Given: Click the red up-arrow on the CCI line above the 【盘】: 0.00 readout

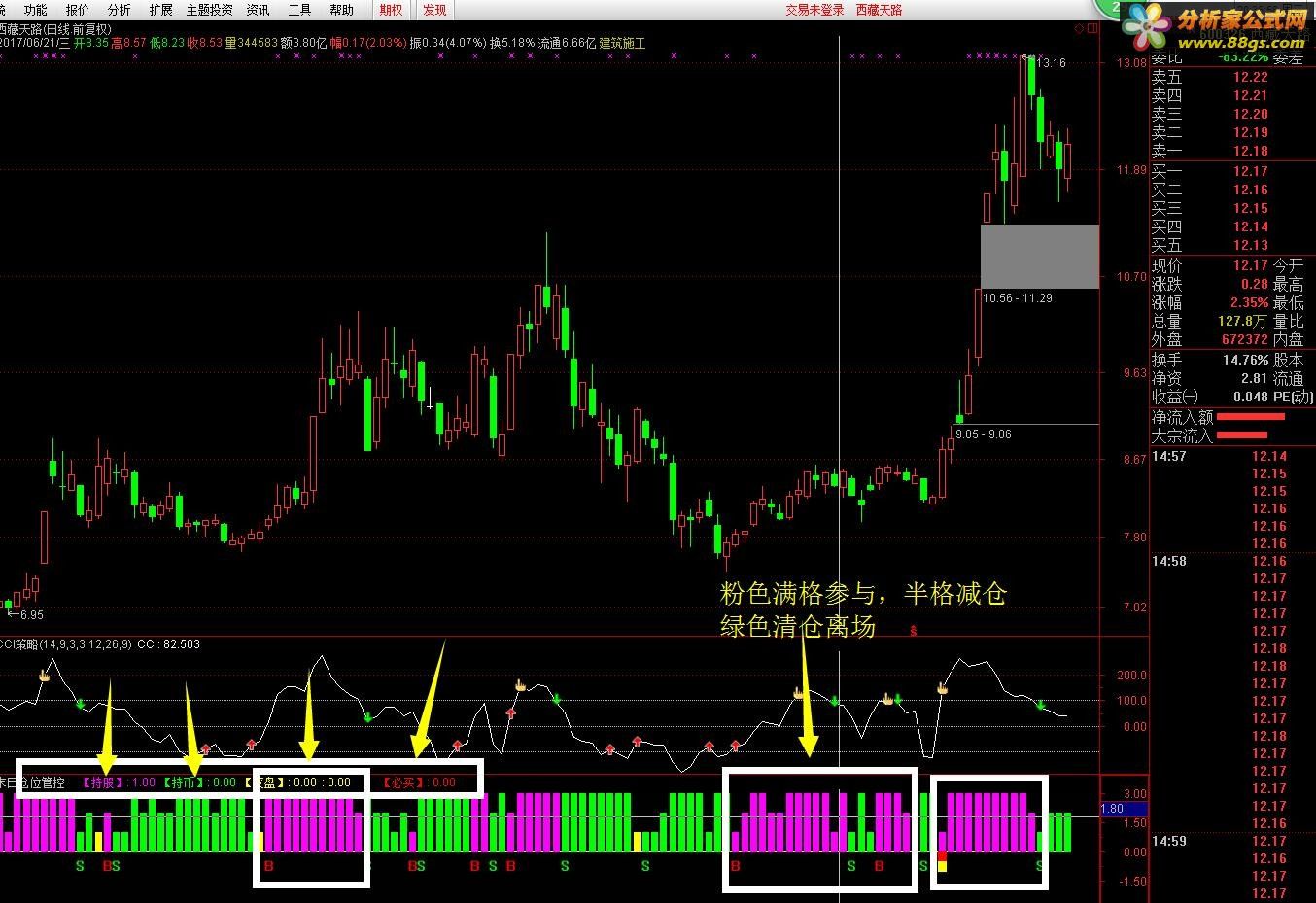Looking at the screenshot, I should tap(252, 745).
